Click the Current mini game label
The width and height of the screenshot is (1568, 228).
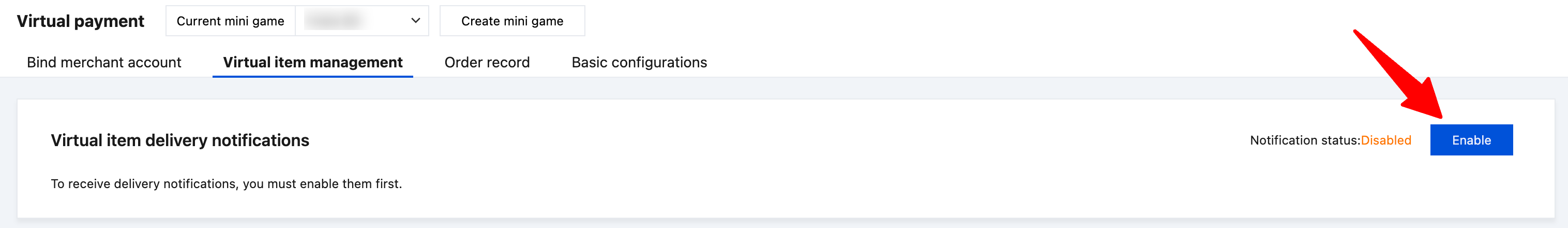(x=230, y=21)
